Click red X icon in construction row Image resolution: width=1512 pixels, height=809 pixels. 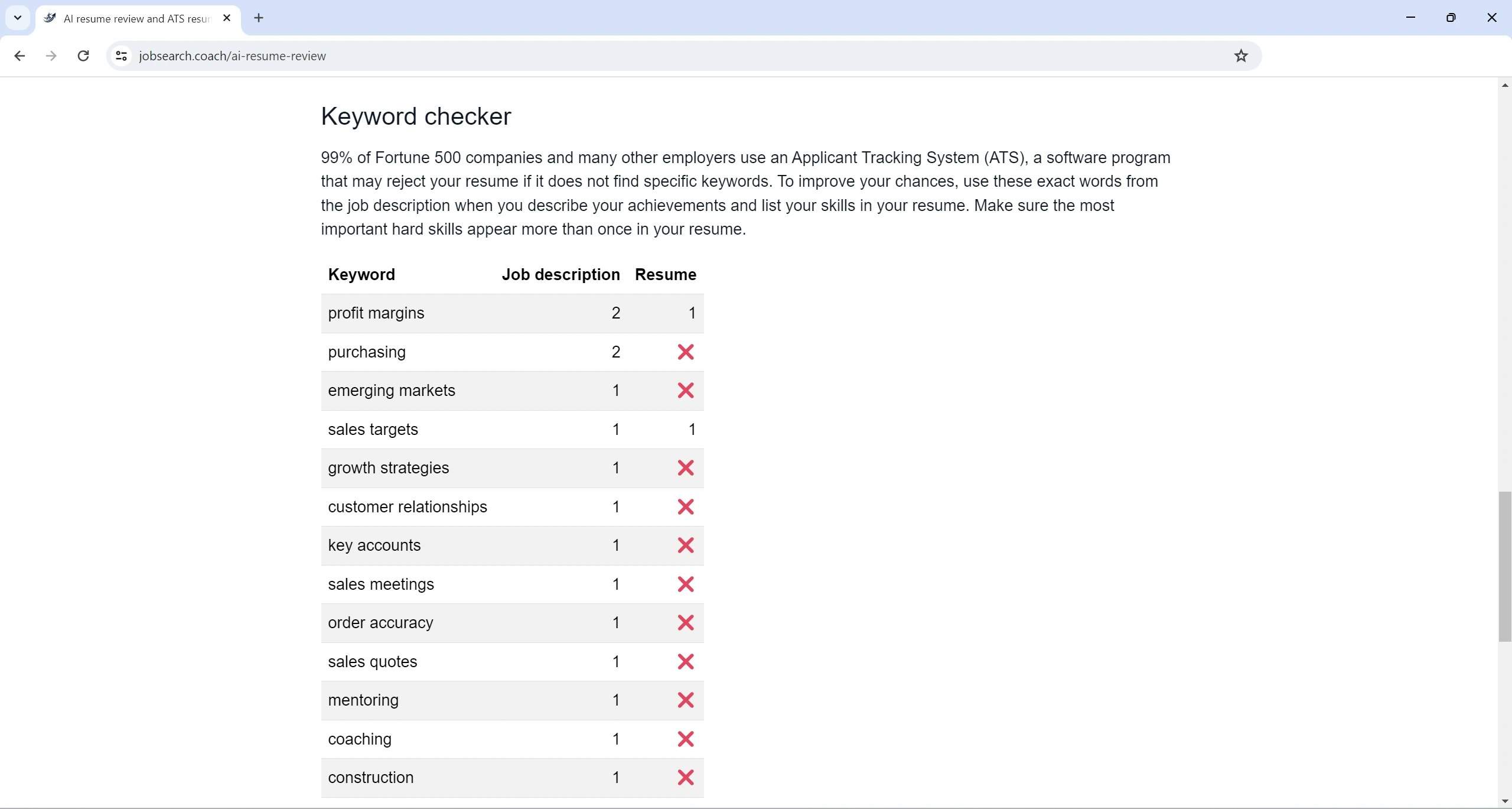pyautogui.click(x=685, y=778)
